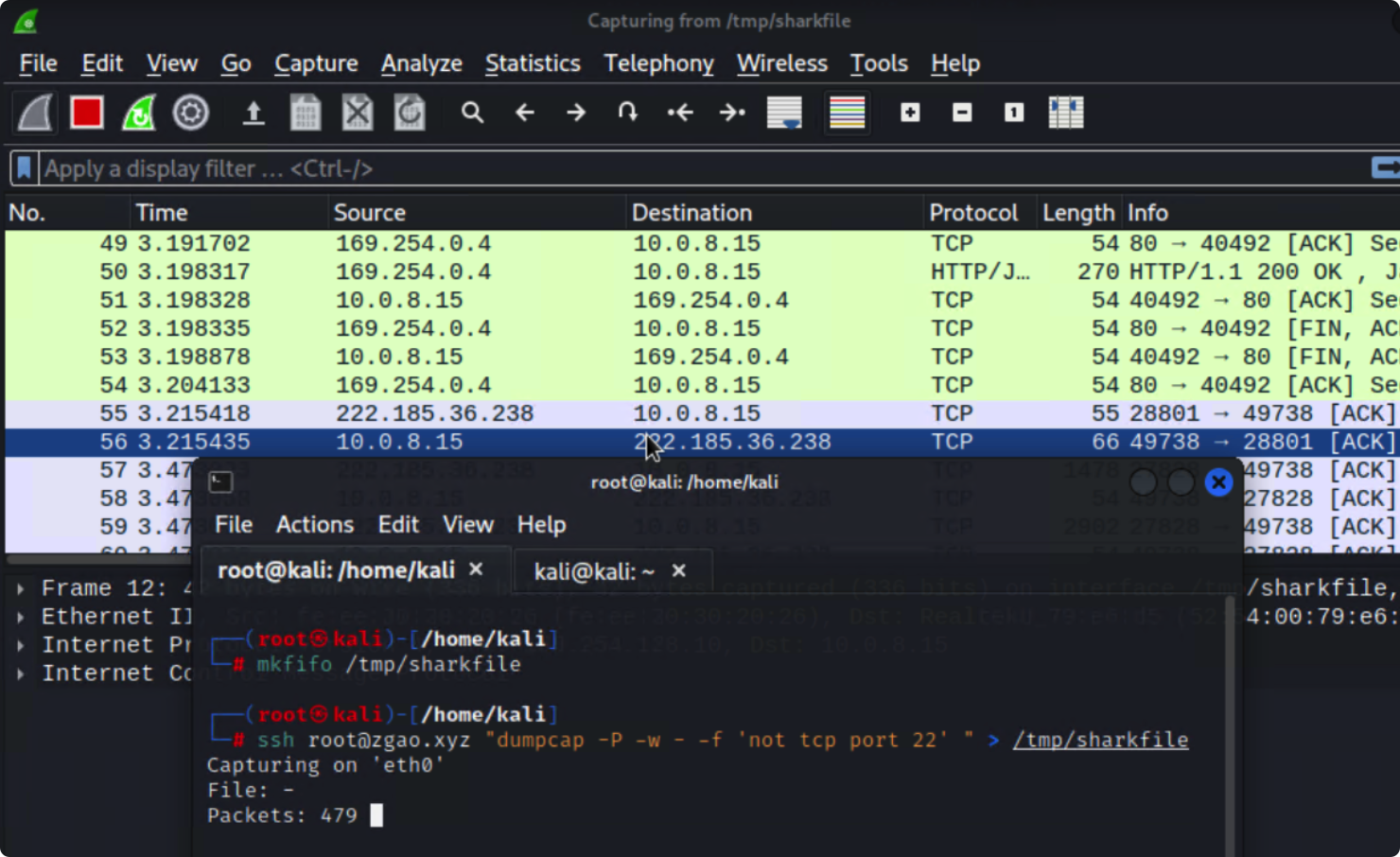This screenshot has width=1400, height=857.
Task: Open capture options gear icon
Action: click(x=190, y=113)
